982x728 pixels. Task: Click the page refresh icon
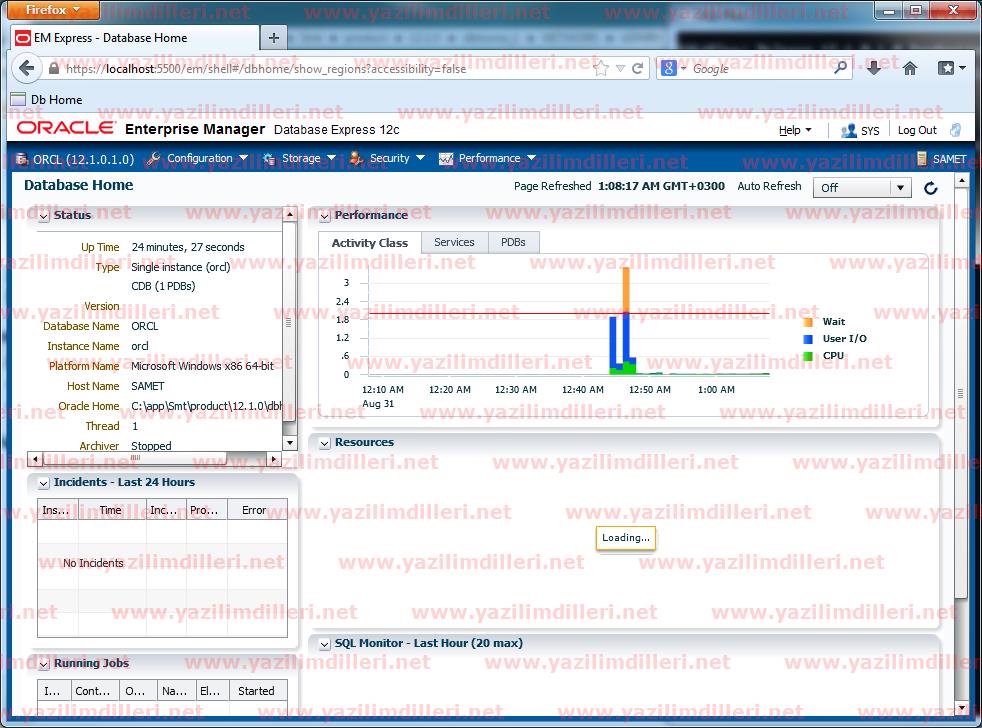[930, 188]
